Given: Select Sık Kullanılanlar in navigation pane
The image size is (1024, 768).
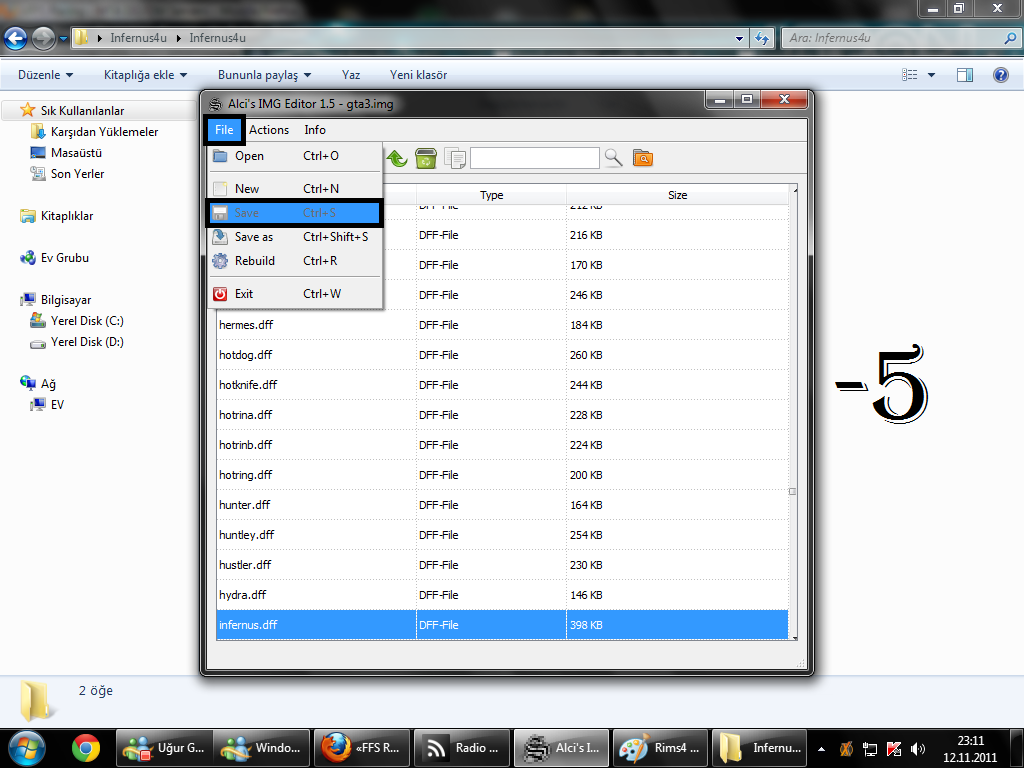Looking at the screenshot, I should pos(82,111).
